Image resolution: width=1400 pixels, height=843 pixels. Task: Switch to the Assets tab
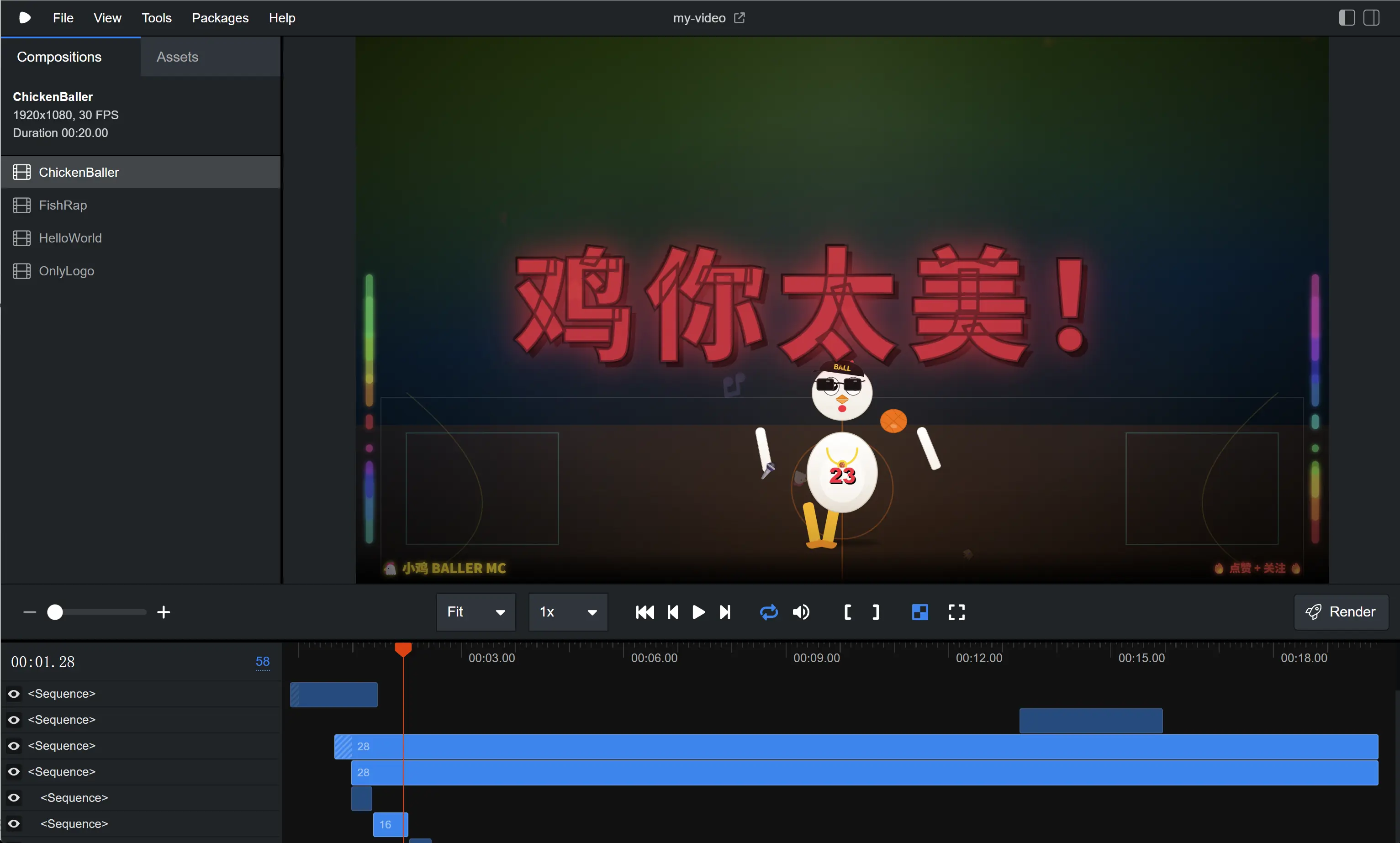177,57
